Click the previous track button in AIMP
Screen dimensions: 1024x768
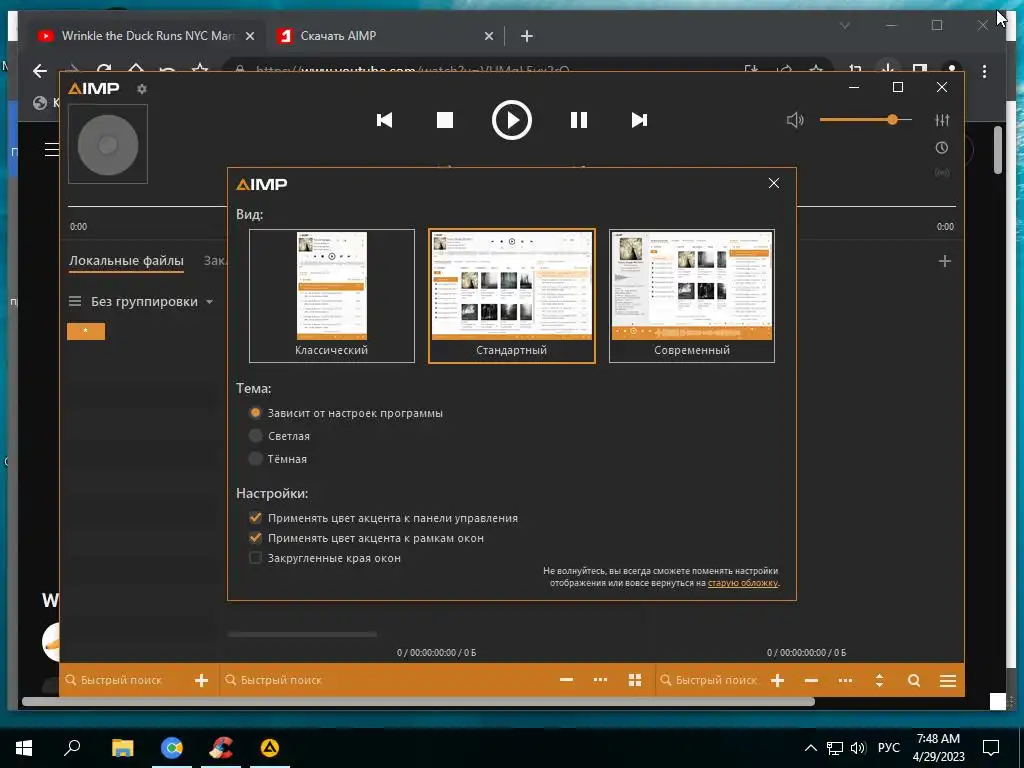point(385,120)
